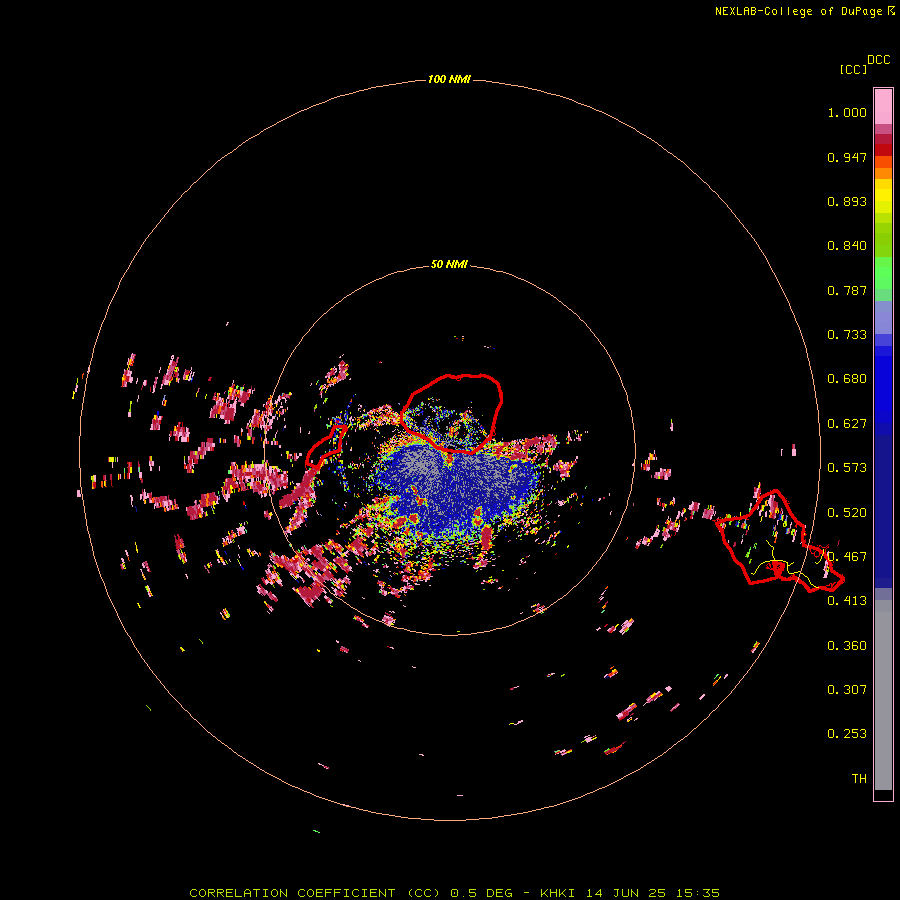Click the 0.627 scale value
Screen dimensions: 900x900
[x=847, y=424]
